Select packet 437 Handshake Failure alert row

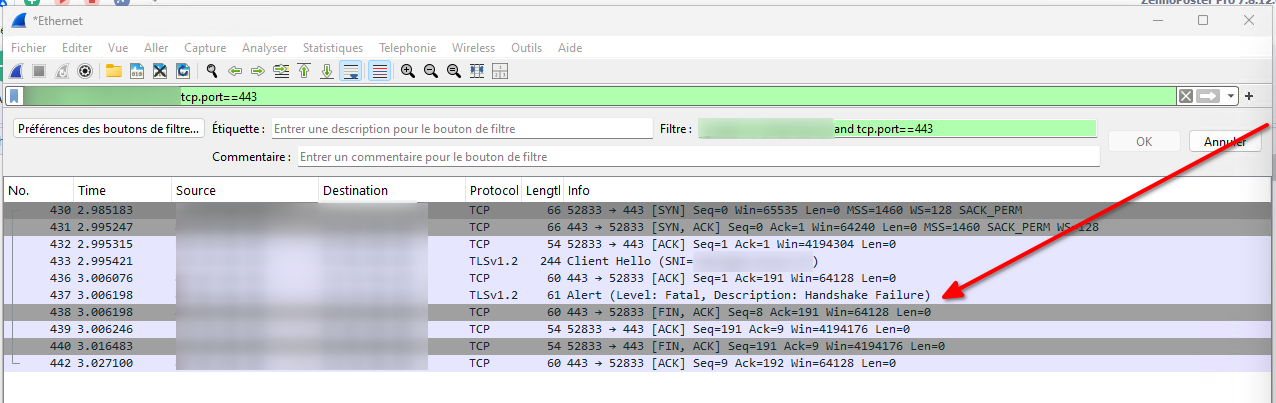pyautogui.click(x=635, y=295)
